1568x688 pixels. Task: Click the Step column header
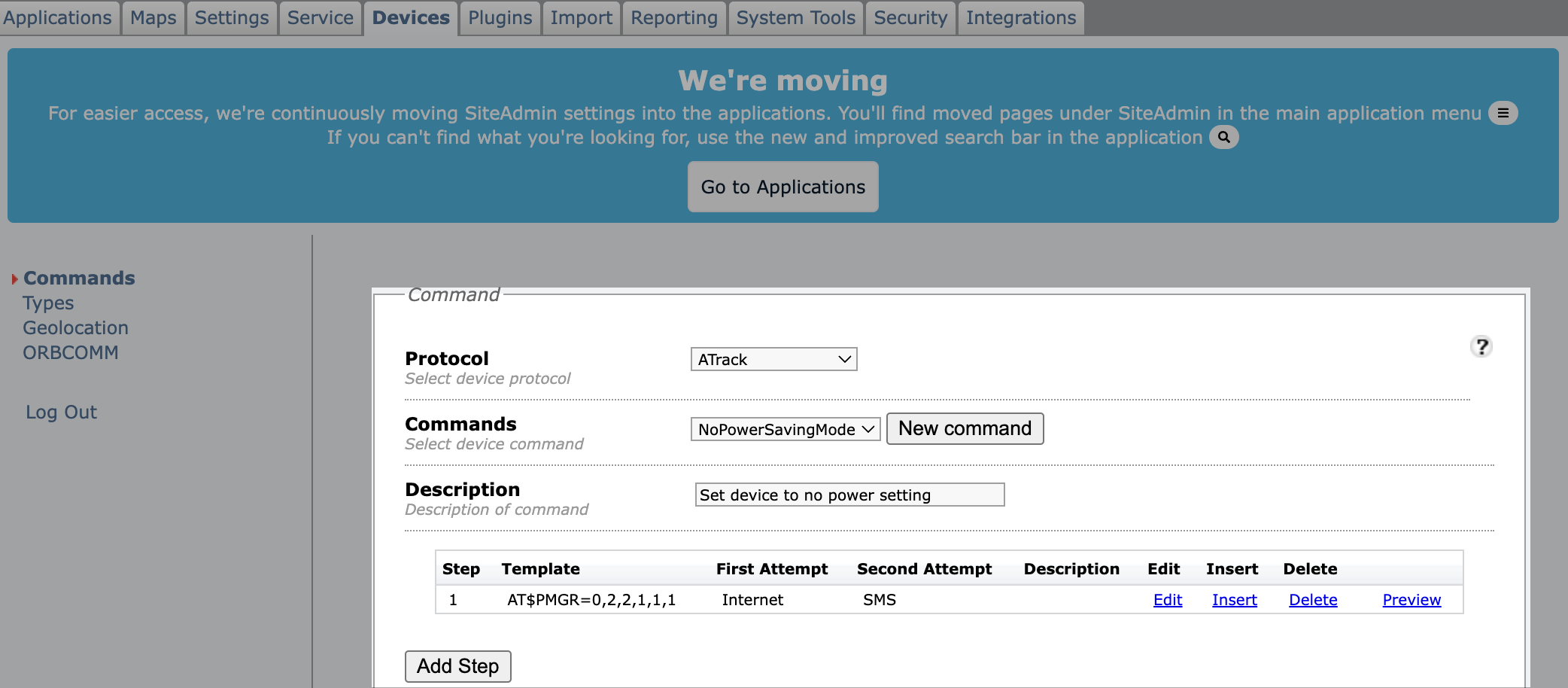point(461,569)
